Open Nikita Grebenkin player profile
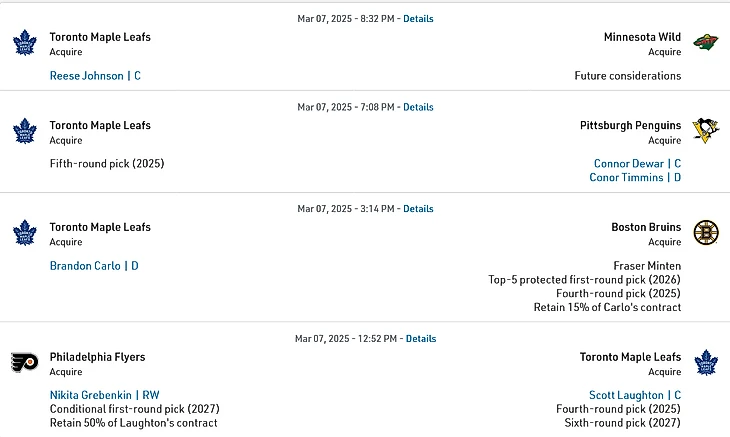The image size is (730, 437). [x=91, y=395]
